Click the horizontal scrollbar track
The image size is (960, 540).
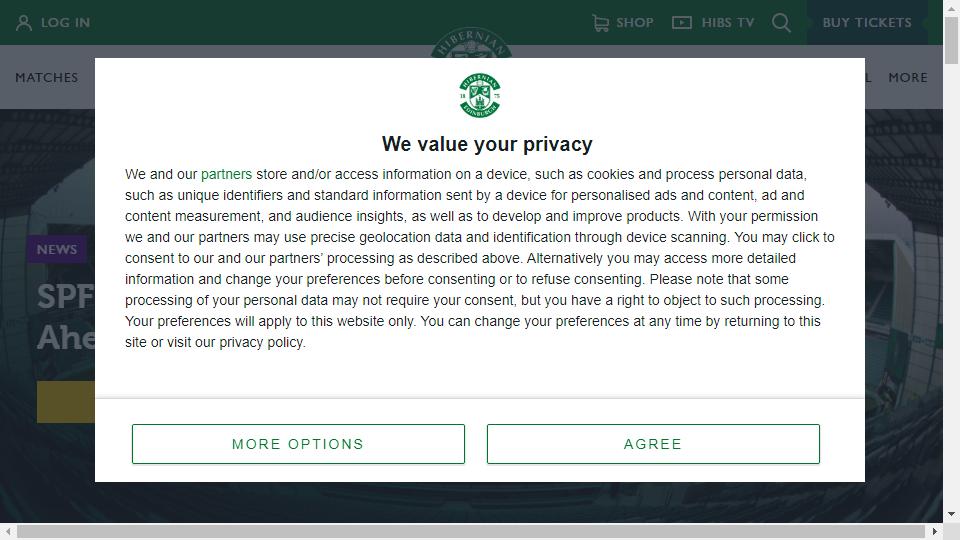coord(471,531)
